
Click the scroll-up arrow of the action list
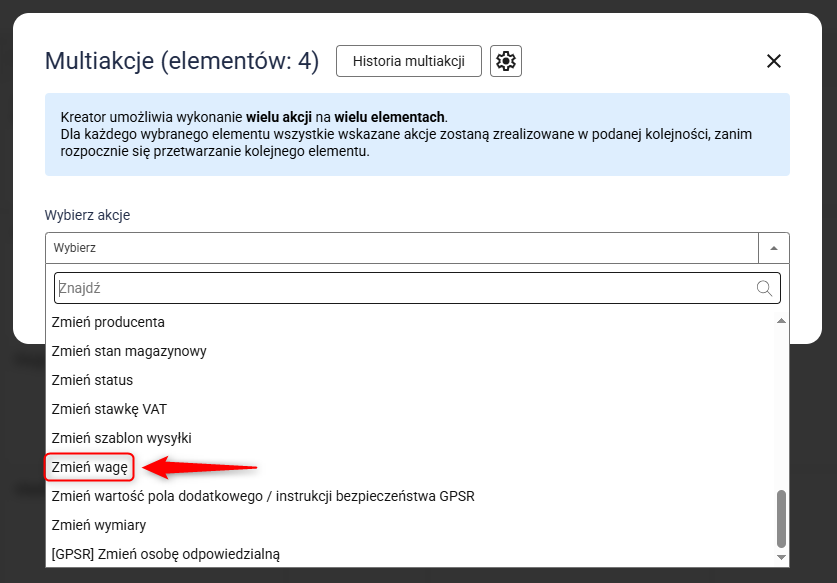click(781, 321)
